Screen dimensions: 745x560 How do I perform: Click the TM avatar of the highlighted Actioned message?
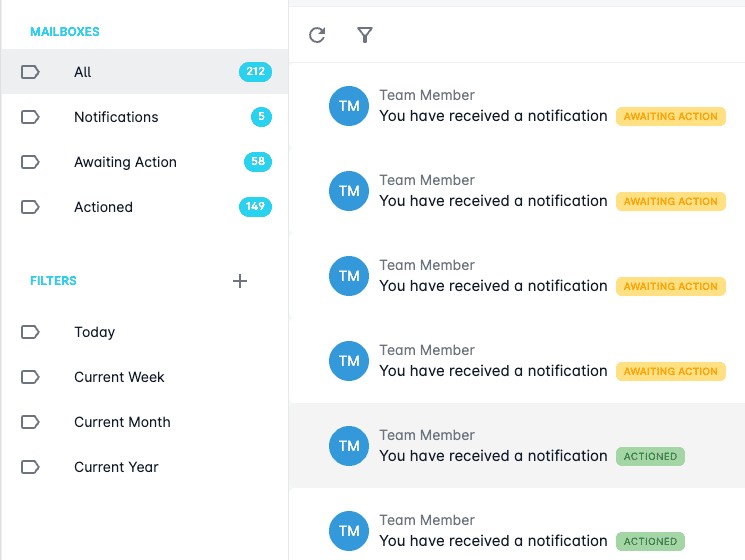[349, 446]
